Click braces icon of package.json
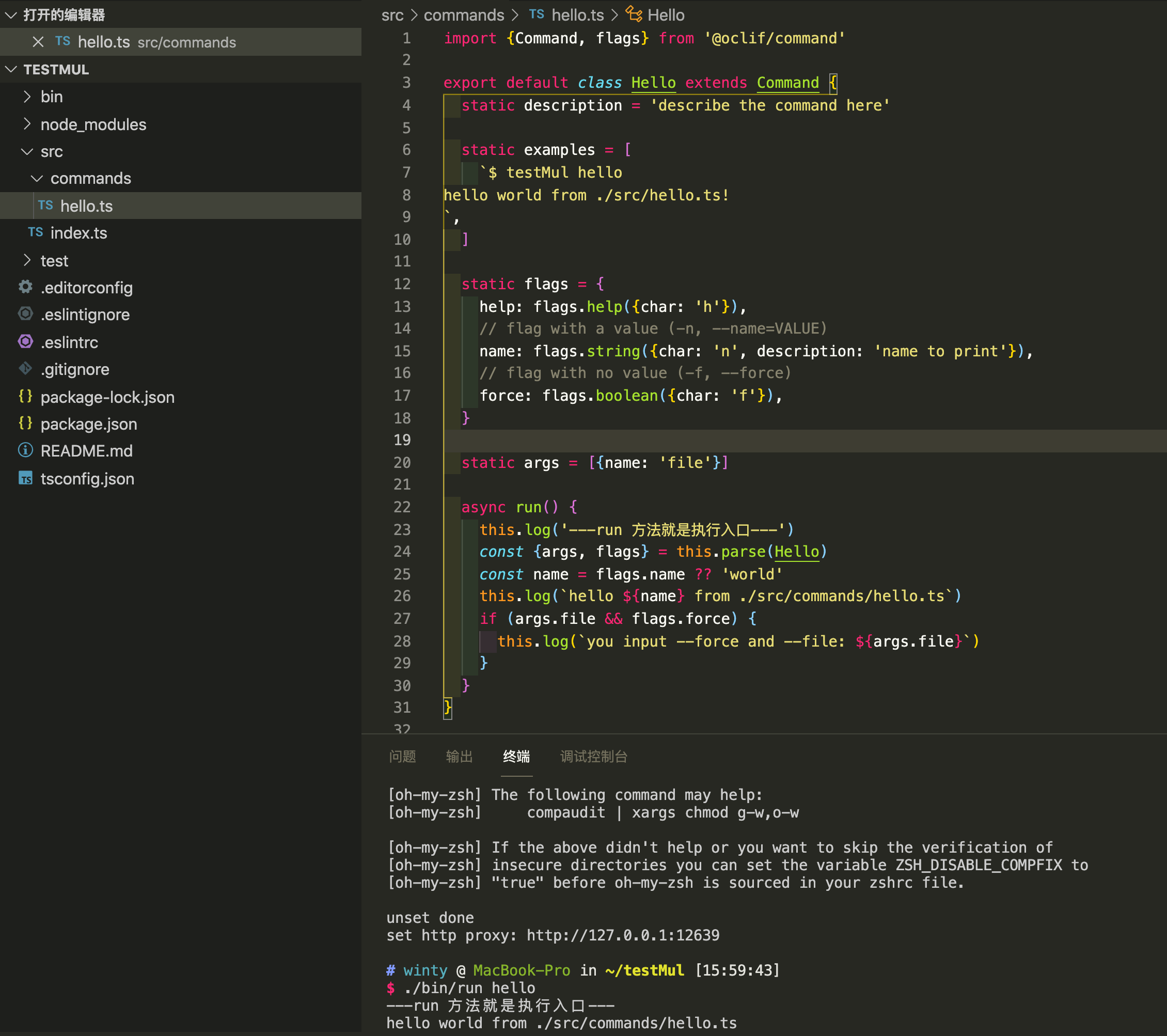This screenshot has height=1036, width=1167. click(26, 423)
